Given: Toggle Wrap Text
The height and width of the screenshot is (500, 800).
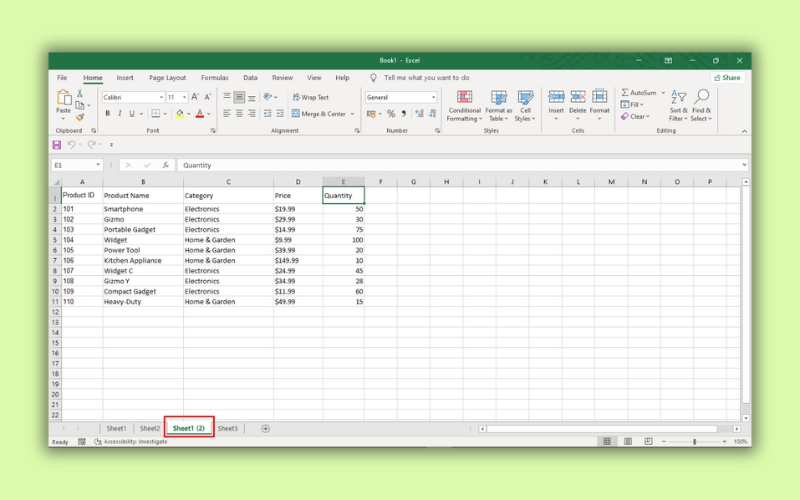Looking at the screenshot, I should click(x=310, y=97).
